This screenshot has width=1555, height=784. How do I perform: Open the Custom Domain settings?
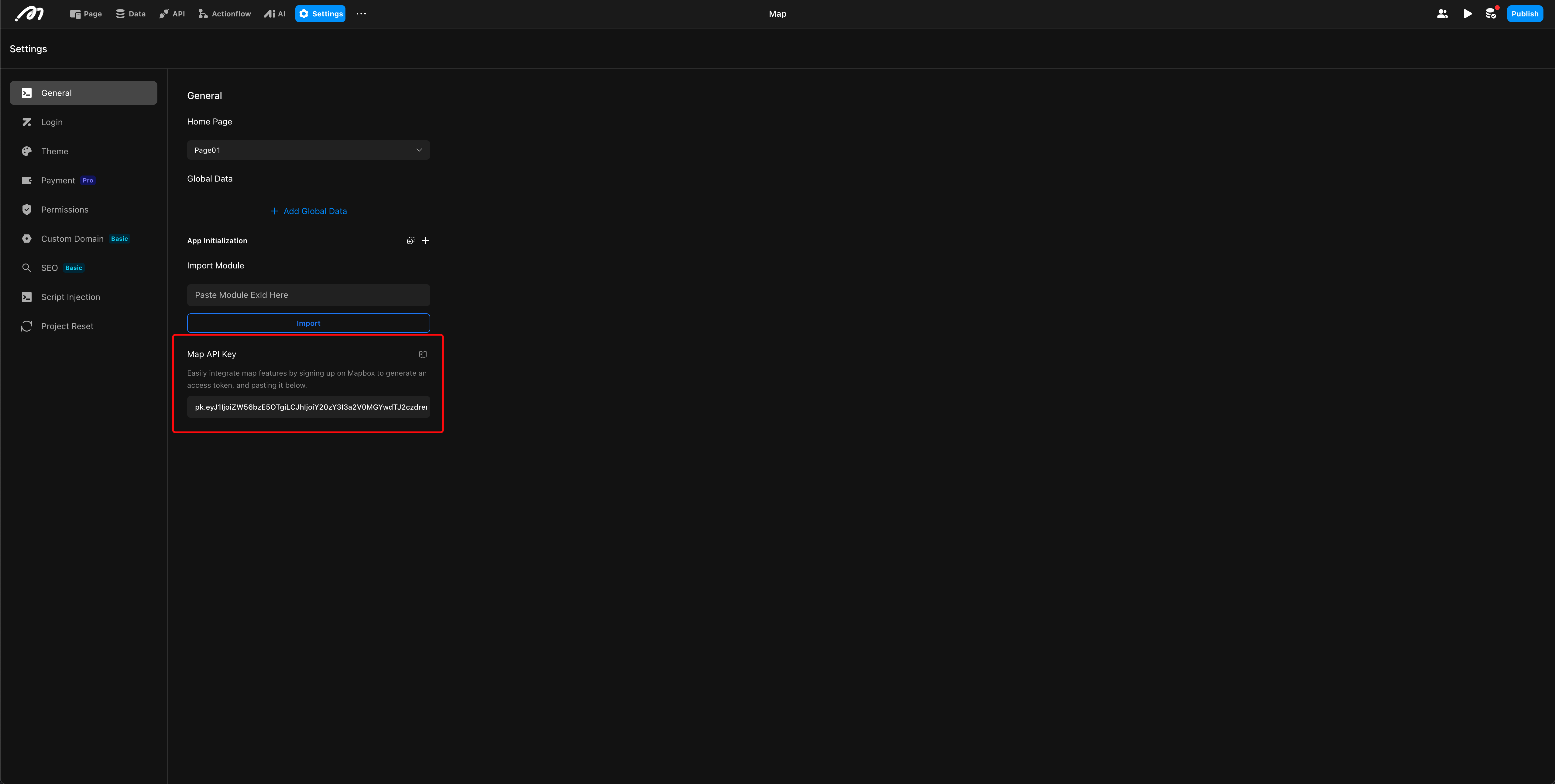(83, 239)
